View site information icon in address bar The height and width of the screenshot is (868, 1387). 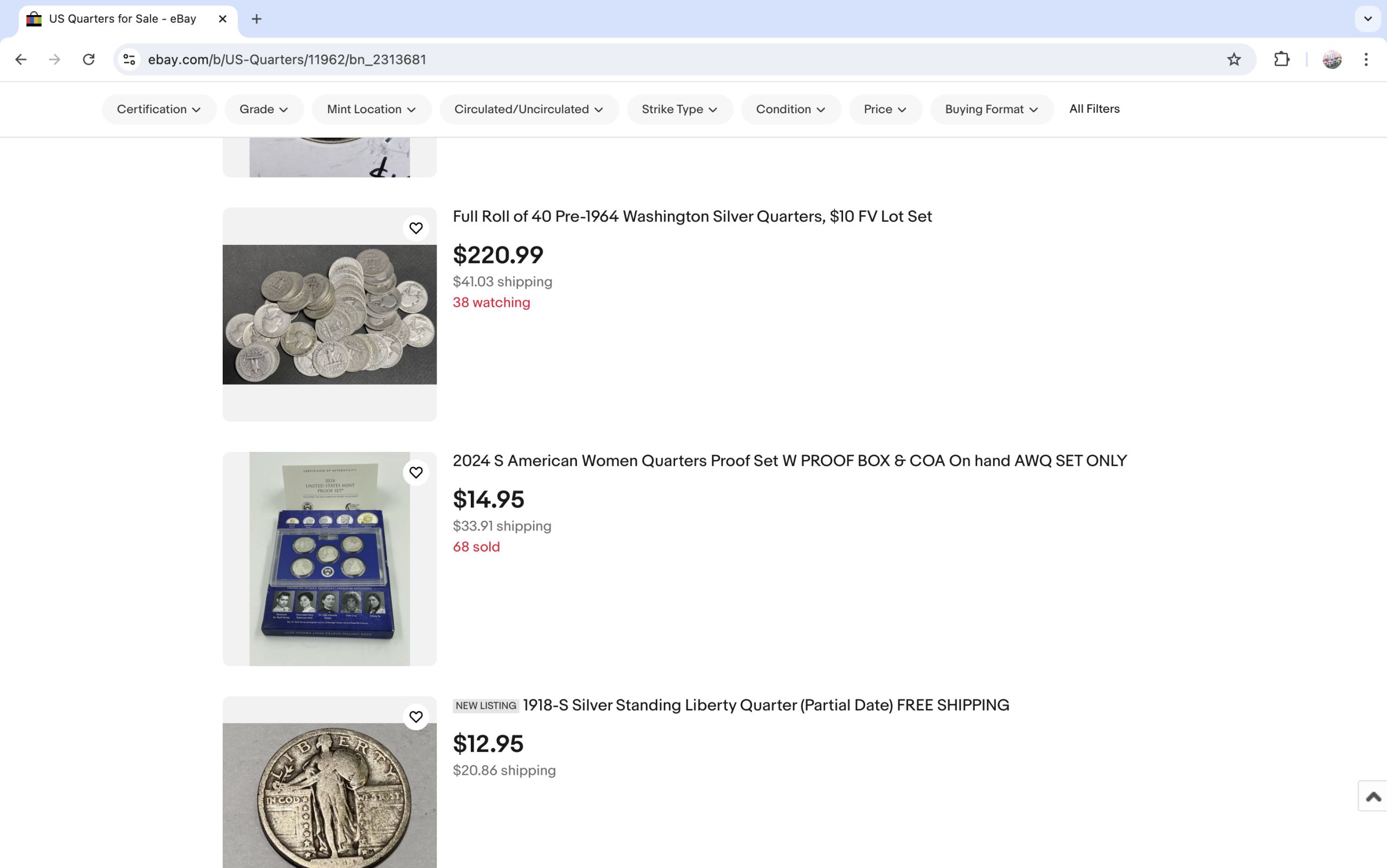pos(129,60)
